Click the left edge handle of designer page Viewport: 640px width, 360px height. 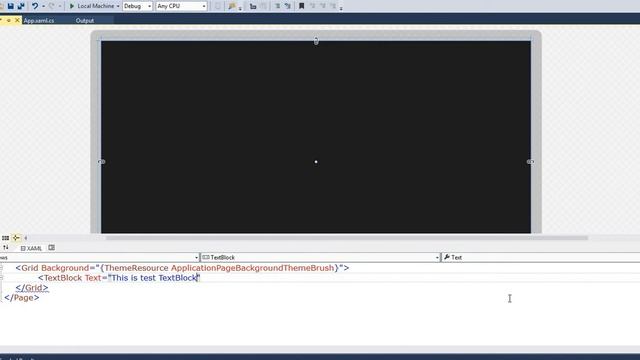(102, 162)
